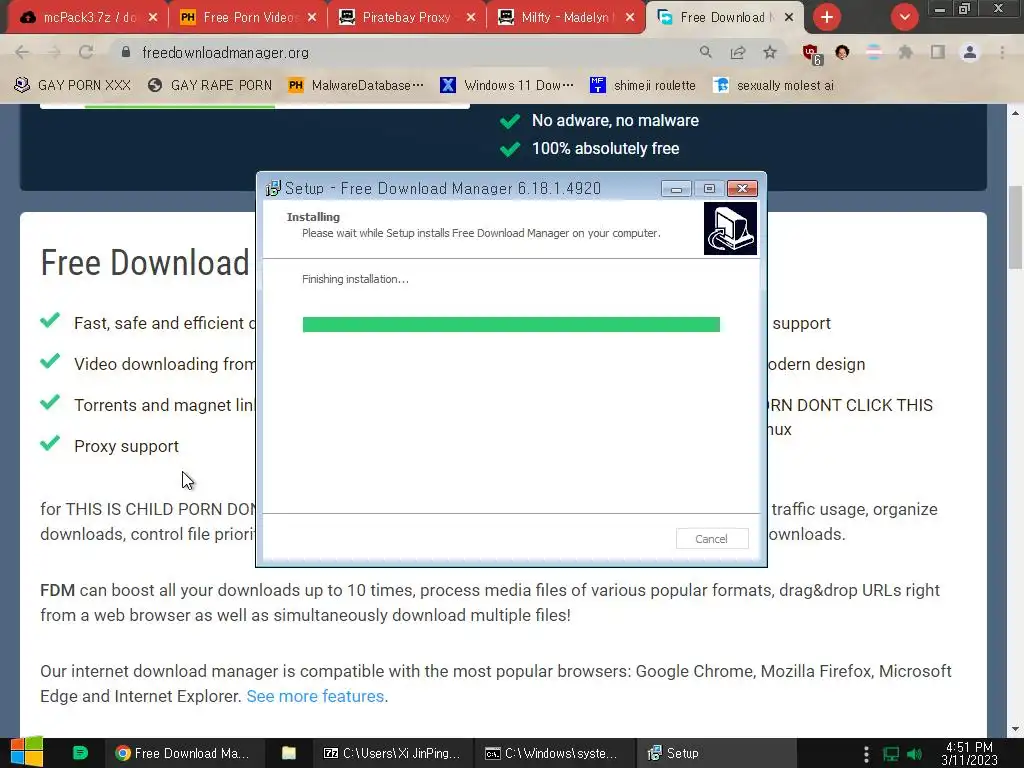Click the browser forward arrow
Image resolution: width=1024 pixels, height=768 pixels.
[54, 52]
